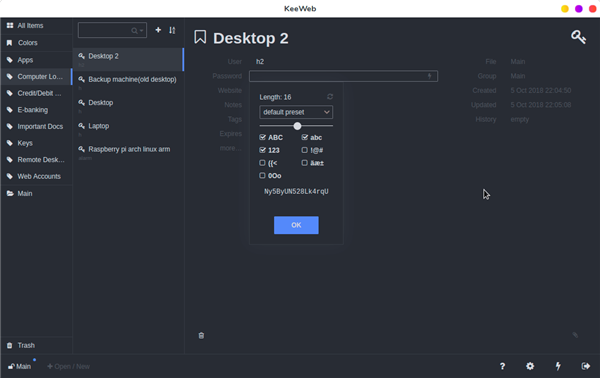Lock workspace with logout icon
The width and height of the screenshot is (600, 378).
coord(585,366)
